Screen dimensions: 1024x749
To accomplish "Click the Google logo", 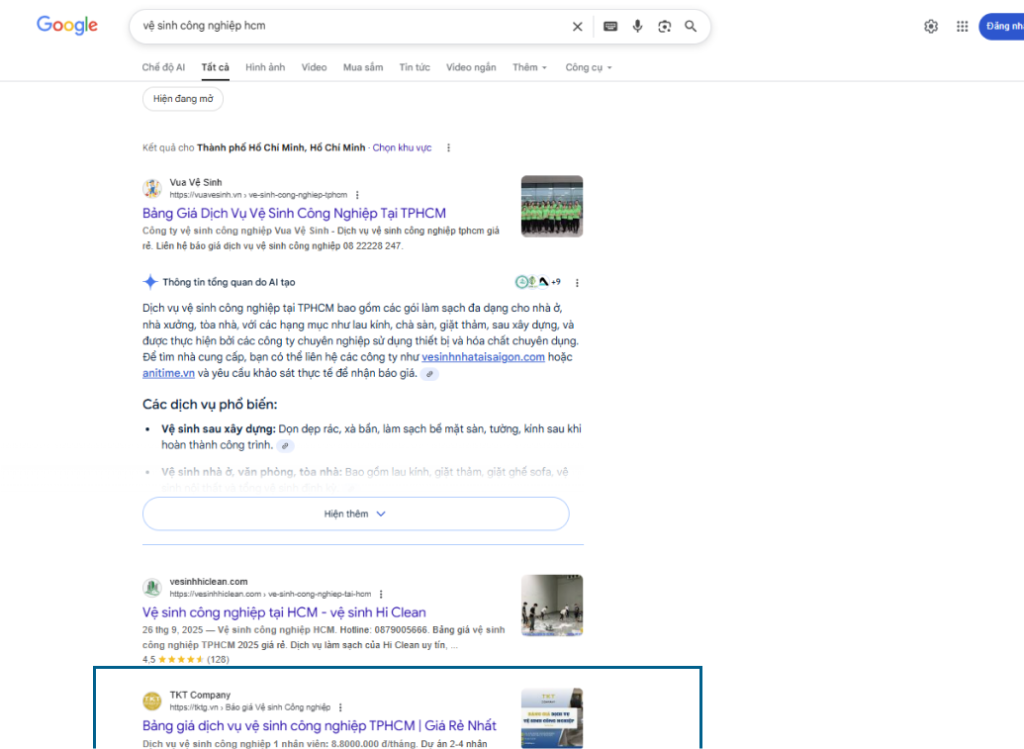I will point(67,26).
